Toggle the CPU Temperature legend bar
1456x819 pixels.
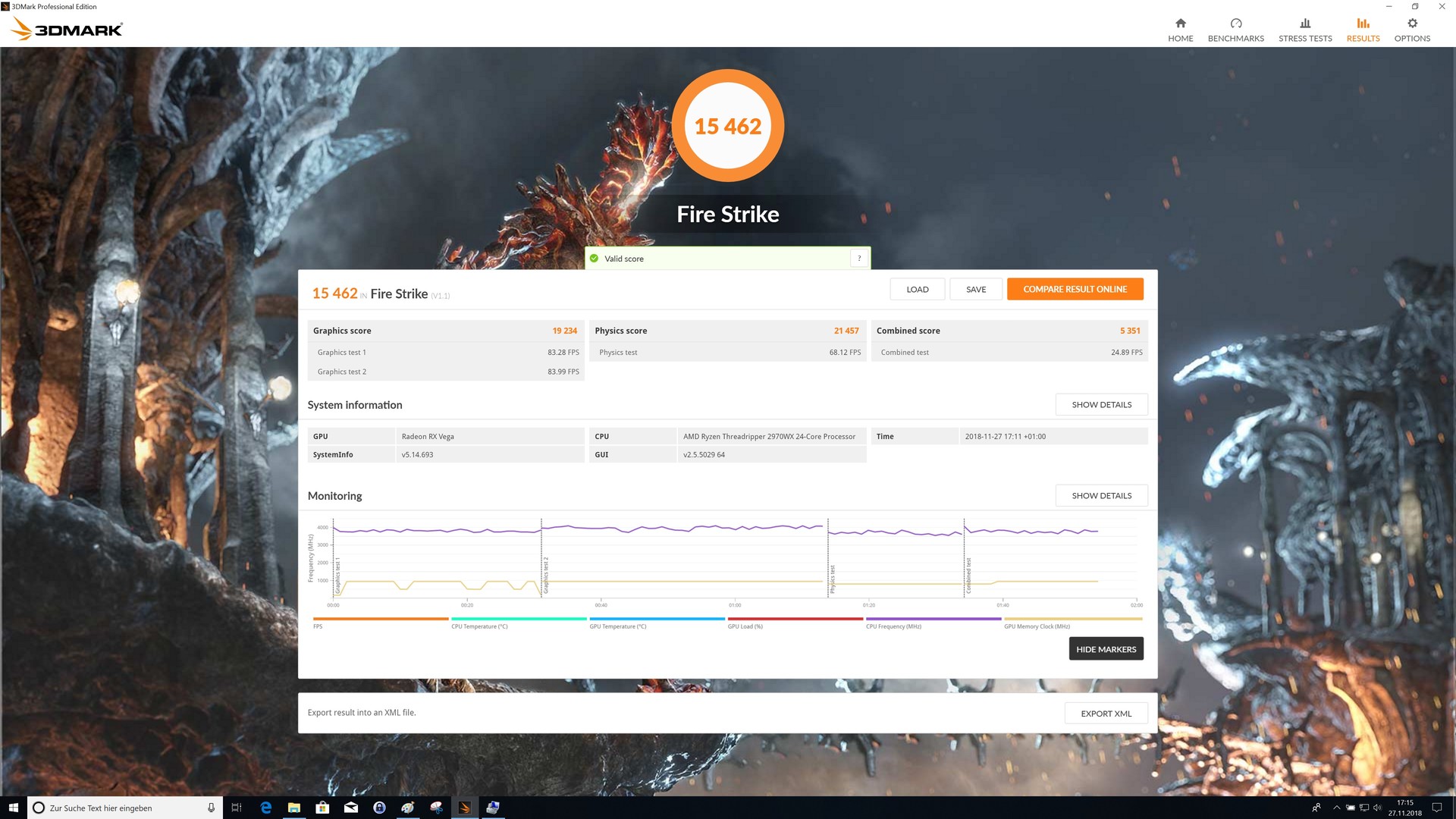coord(519,619)
